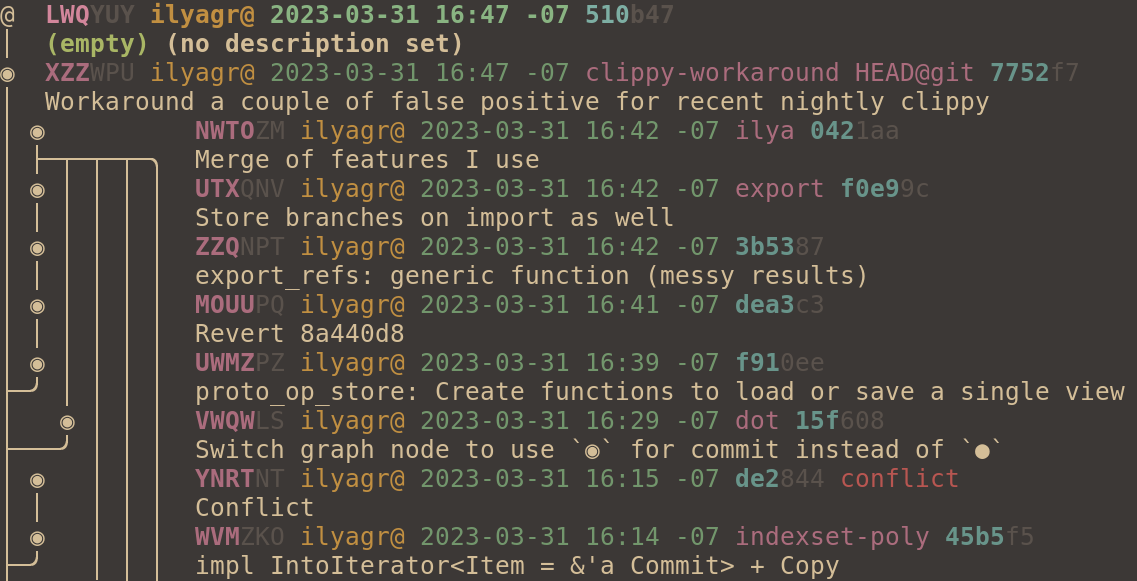Screen dimensions: 1137x581
Task: Click the change ID UTXQNV
Action: click(240, 189)
